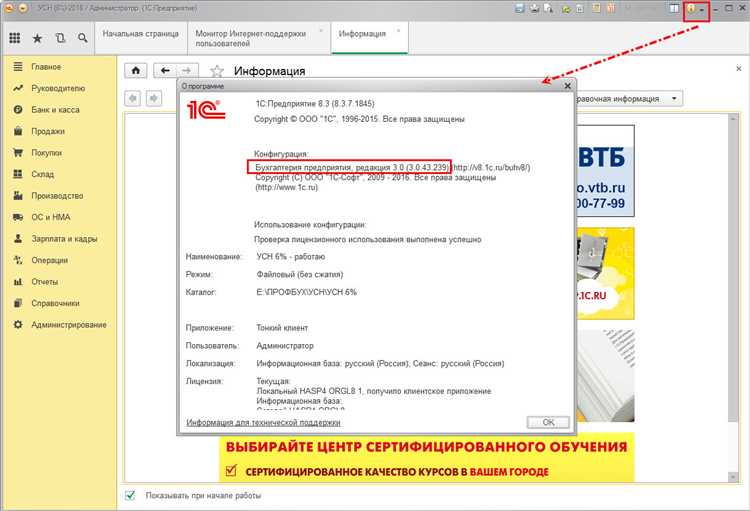The width and height of the screenshot is (750, 511).
Task: Open Производство section
Action: pyautogui.click(x=57, y=196)
